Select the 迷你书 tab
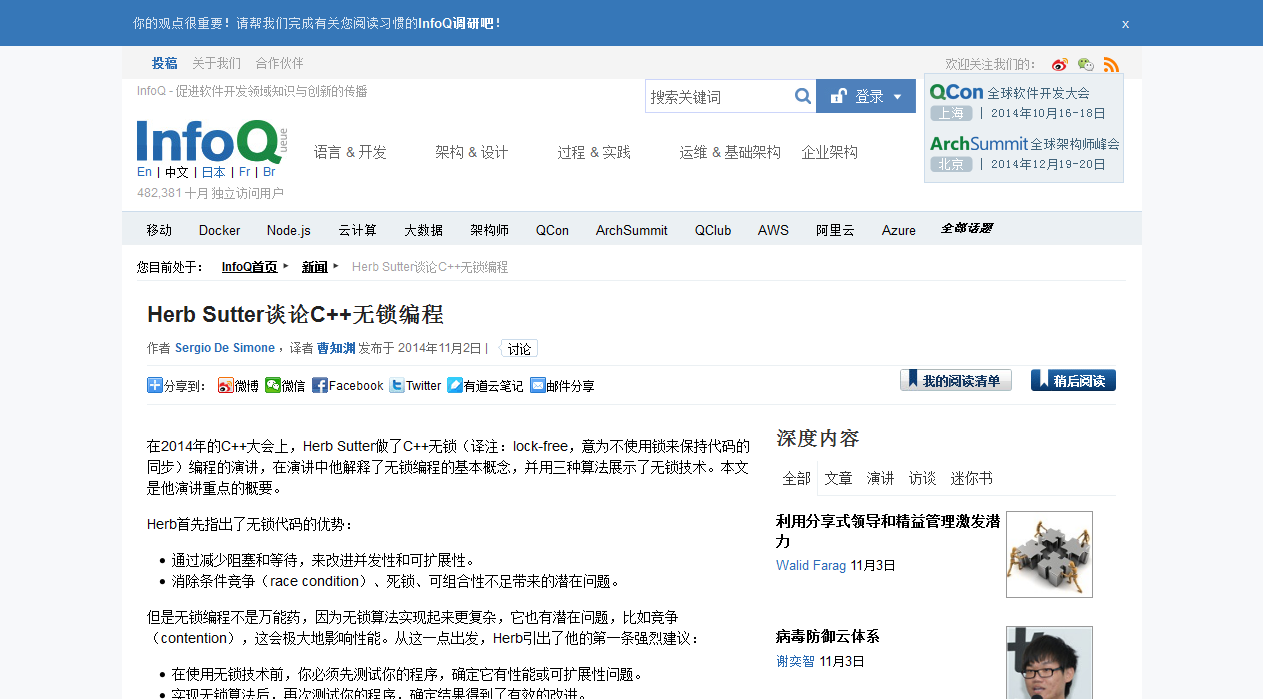The image size is (1263, 699). pyautogui.click(x=971, y=478)
